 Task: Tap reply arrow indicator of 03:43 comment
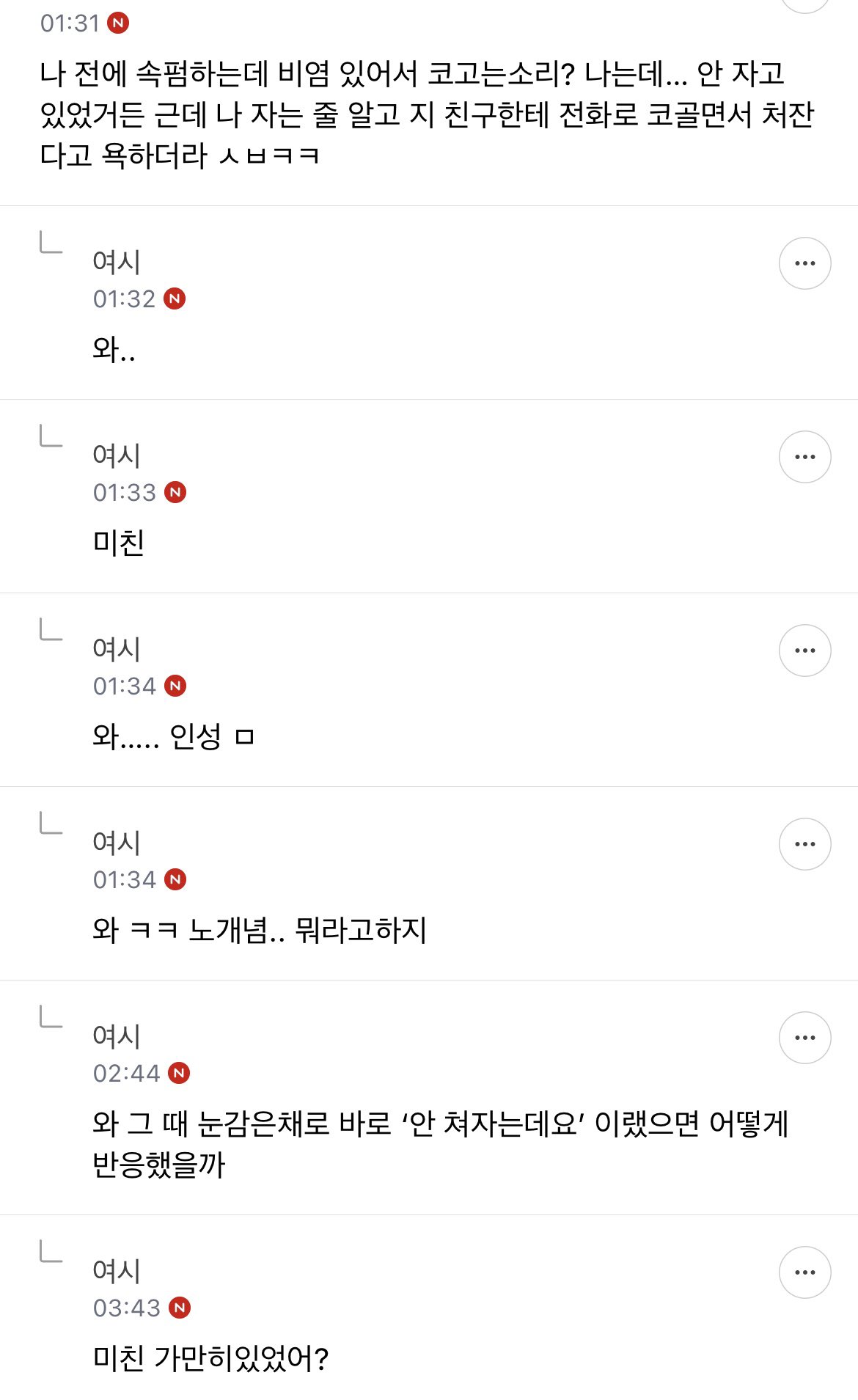coord(51,1251)
